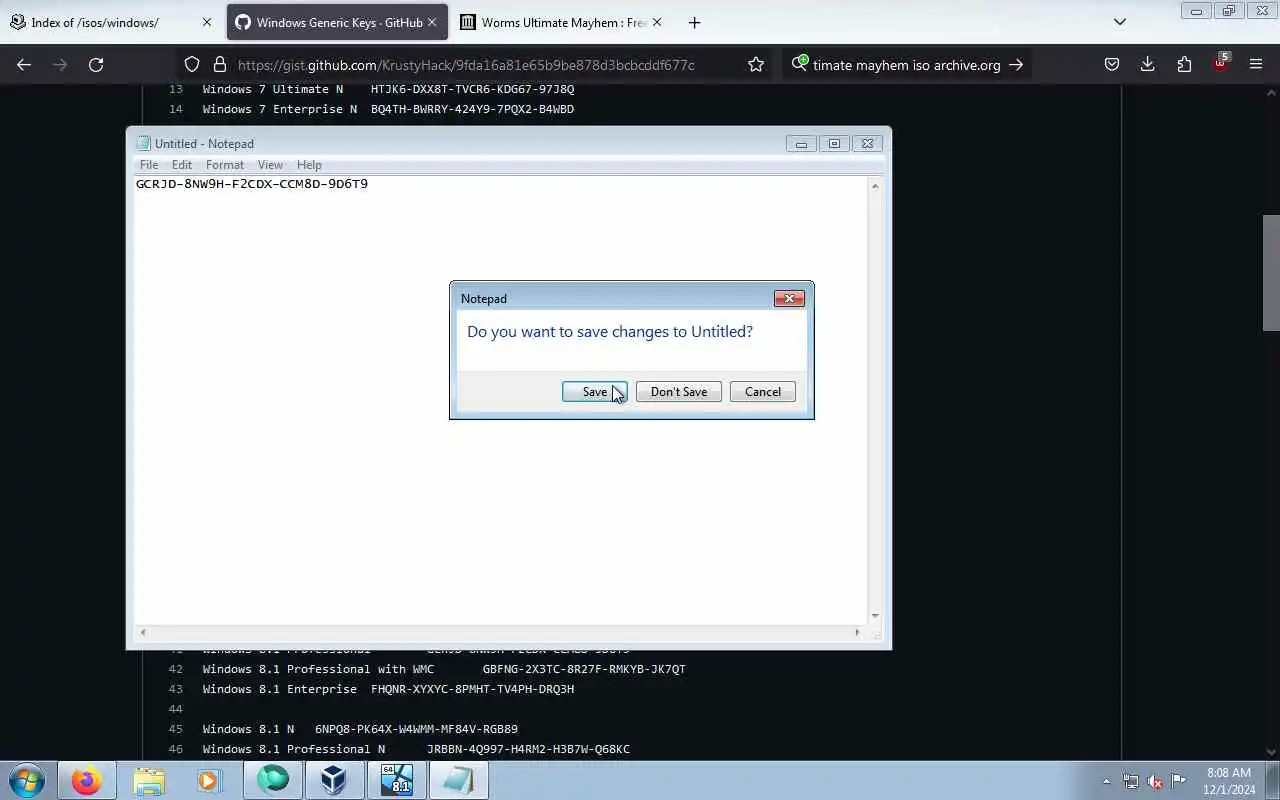The height and width of the screenshot is (800, 1280).
Task: Save page to Pocket
Action: [1112, 64]
